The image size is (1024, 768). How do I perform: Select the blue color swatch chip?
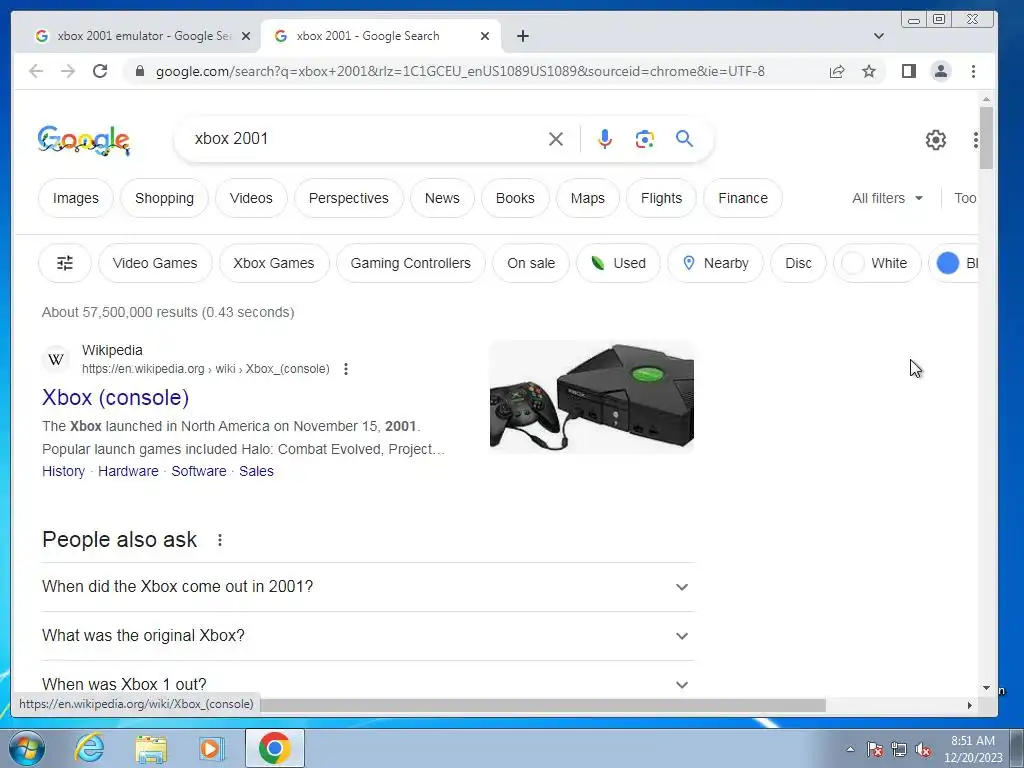(954, 263)
